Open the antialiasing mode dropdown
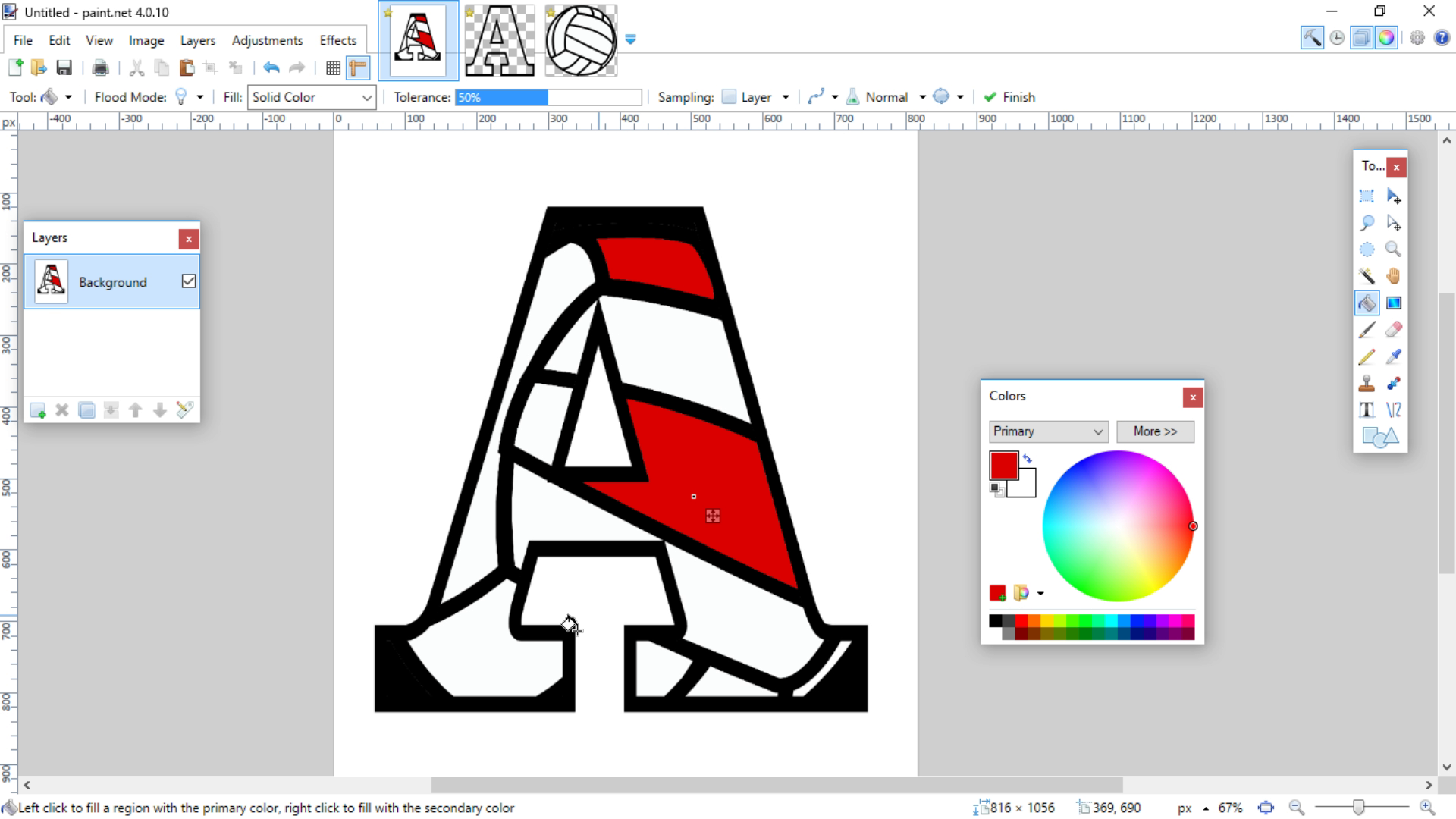Screen dimensions: 1456x819 (823, 97)
